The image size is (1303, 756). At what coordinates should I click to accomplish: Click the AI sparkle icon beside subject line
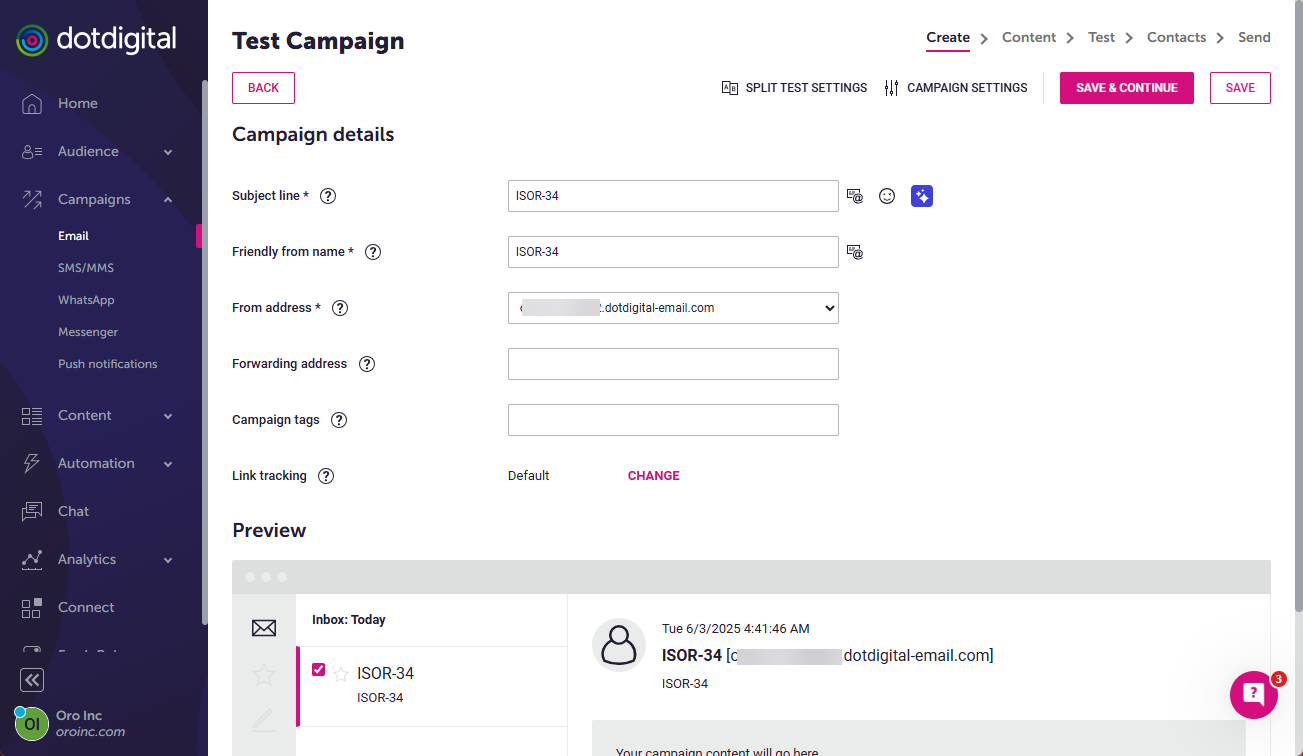pyautogui.click(x=922, y=196)
